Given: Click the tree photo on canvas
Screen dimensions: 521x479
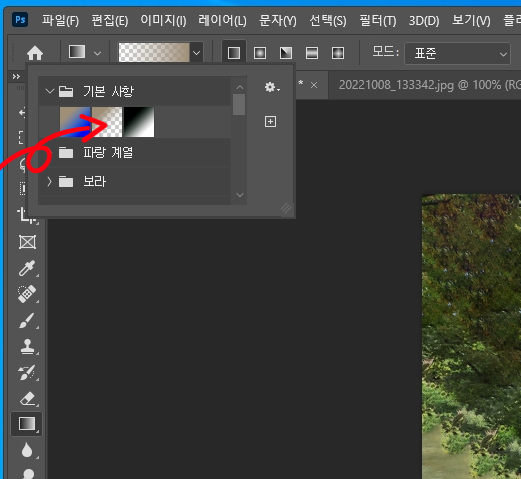Looking at the screenshot, I should coord(471,336).
